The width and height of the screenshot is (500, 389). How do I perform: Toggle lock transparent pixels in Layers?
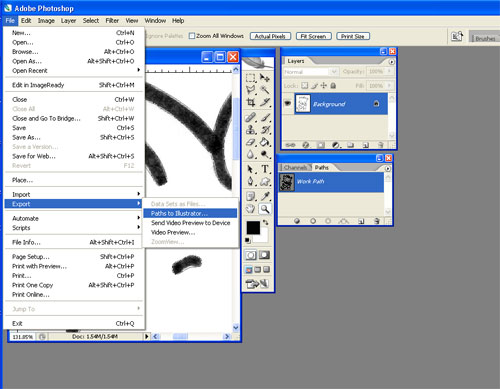(x=304, y=85)
